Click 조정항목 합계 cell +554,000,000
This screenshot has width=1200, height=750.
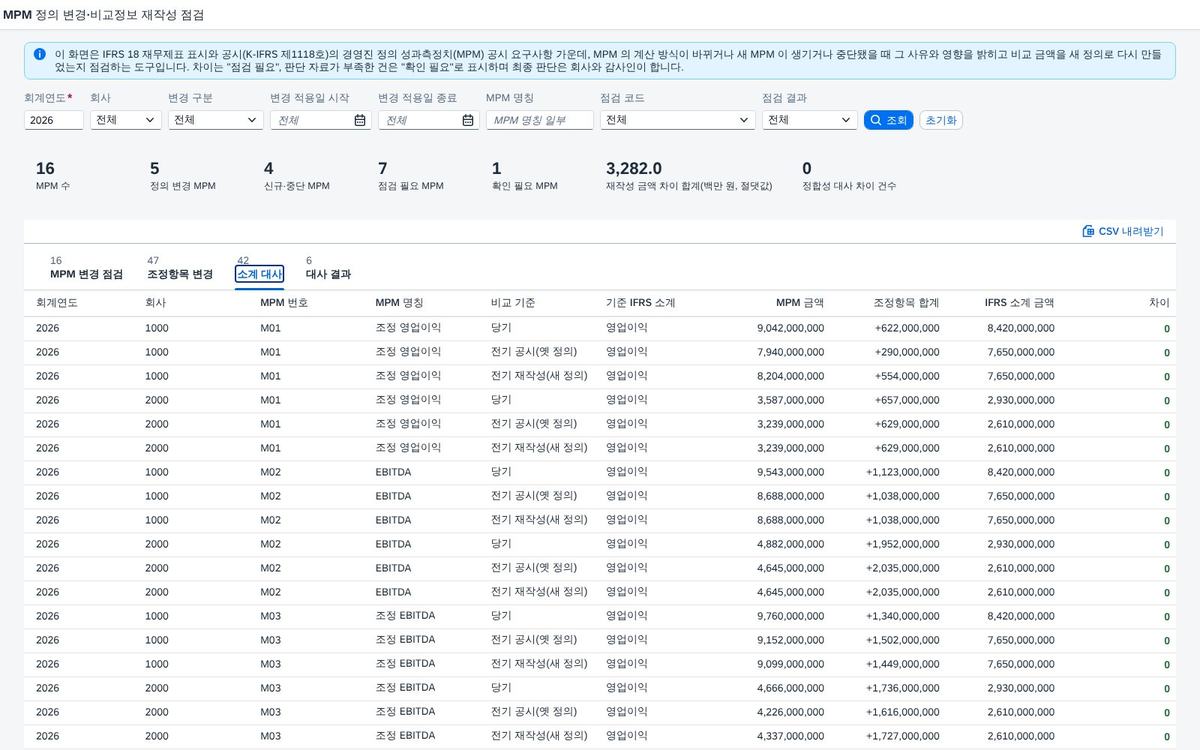point(907,376)
